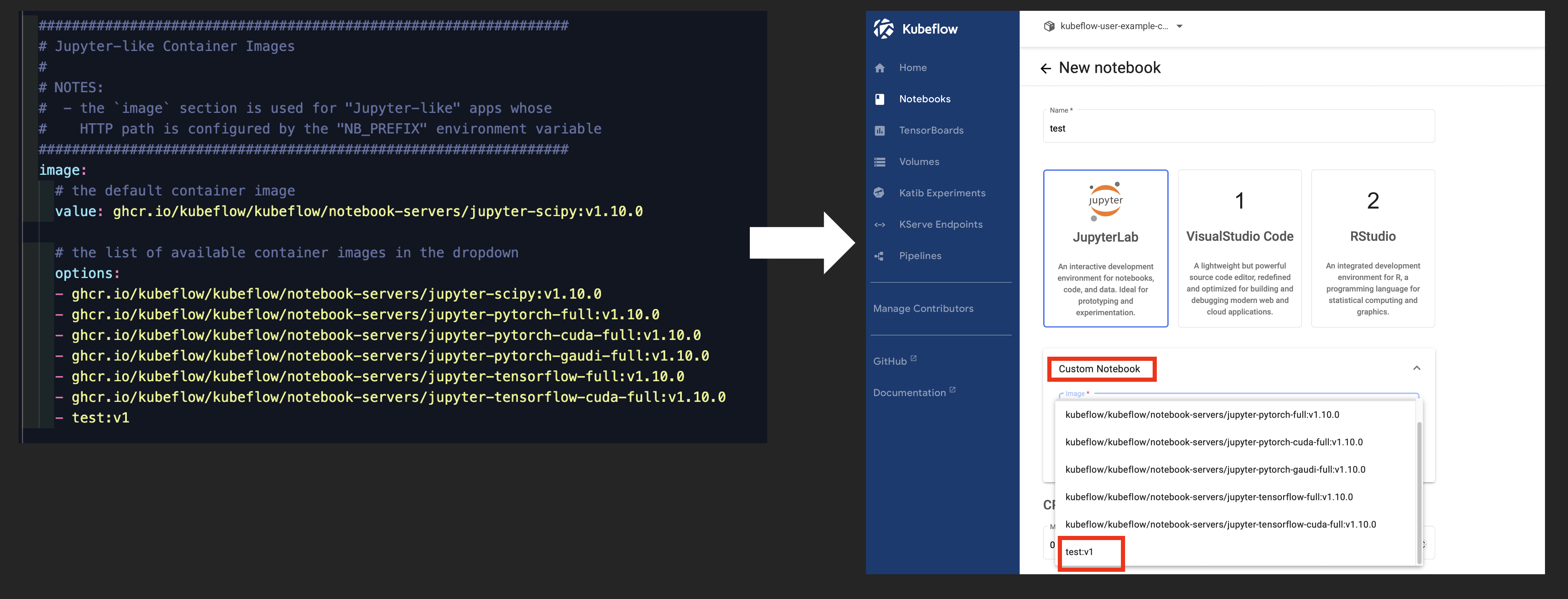1568x599 pixels.
Task: Choose test:v1 from the image dropdown
Action: pos(1079,552)
